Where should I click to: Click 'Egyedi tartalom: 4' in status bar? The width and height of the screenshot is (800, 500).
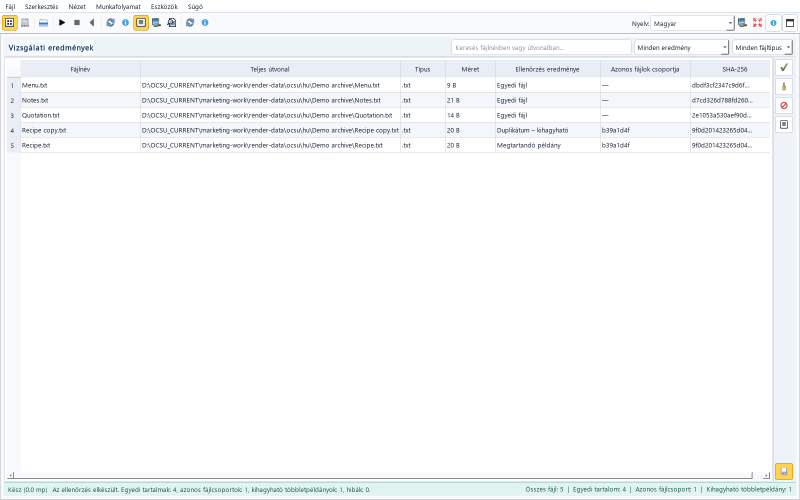pyautogui.click(x=599, y=489)
